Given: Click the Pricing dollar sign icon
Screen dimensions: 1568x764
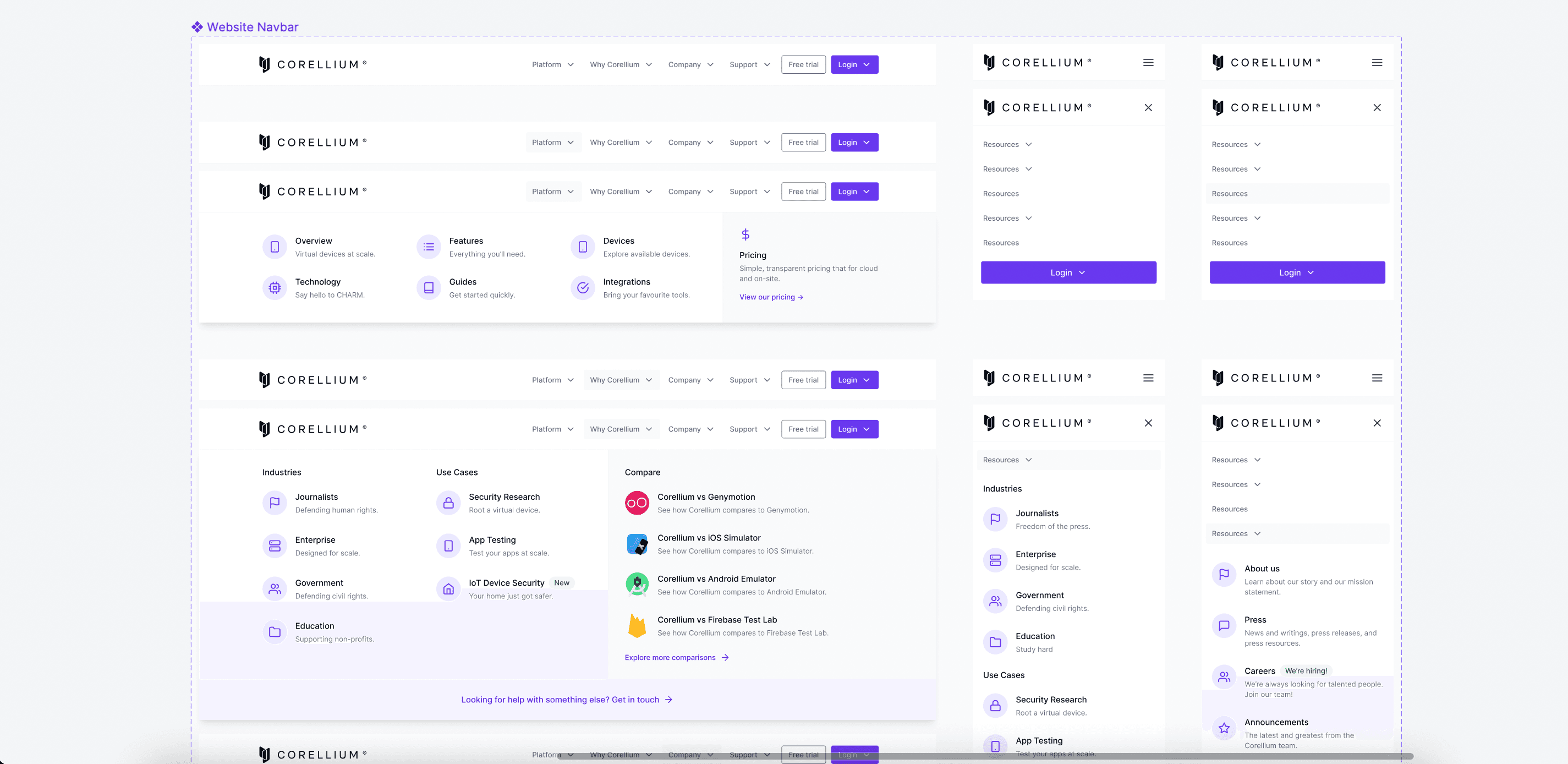Looking at the screenshot, I should [745, 234].
